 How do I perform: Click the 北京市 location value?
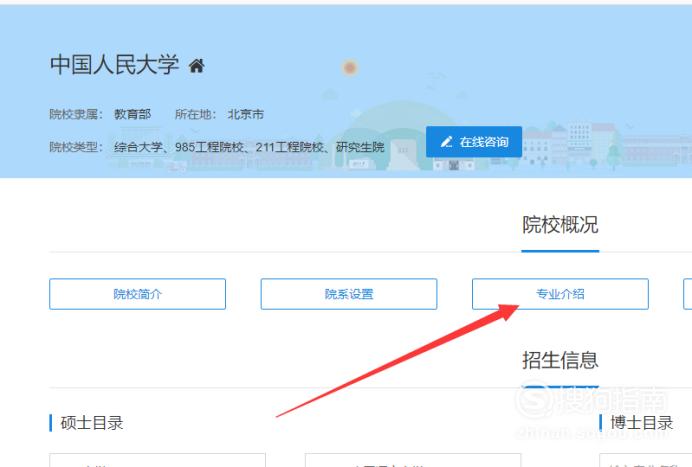(245, 114)
